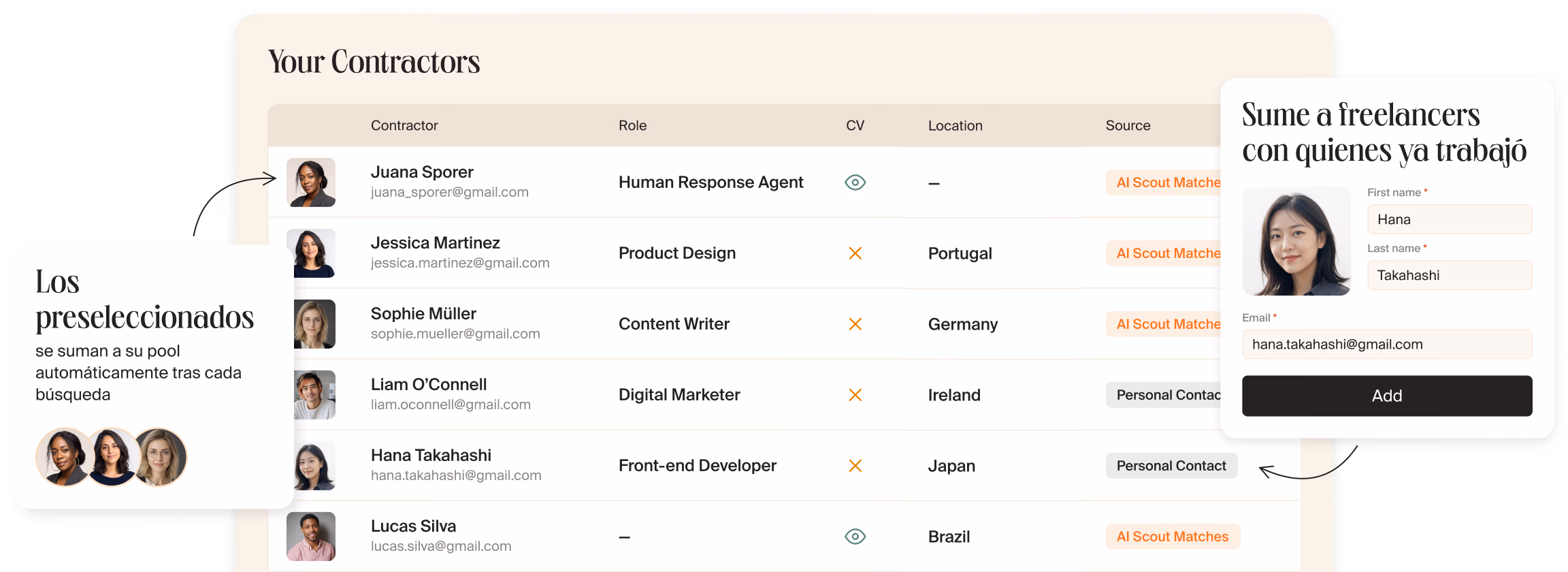Viewport: 1568px width, 572px height.
Task: Select the name Sophie Müller
Action: [423, 314]
